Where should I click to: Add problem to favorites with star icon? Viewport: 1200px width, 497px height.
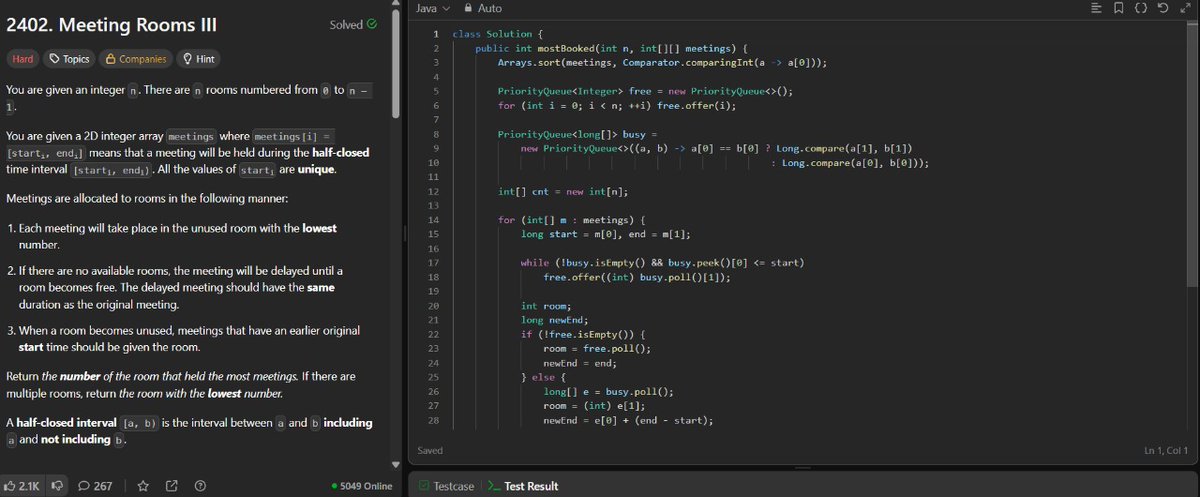[143, 486]
